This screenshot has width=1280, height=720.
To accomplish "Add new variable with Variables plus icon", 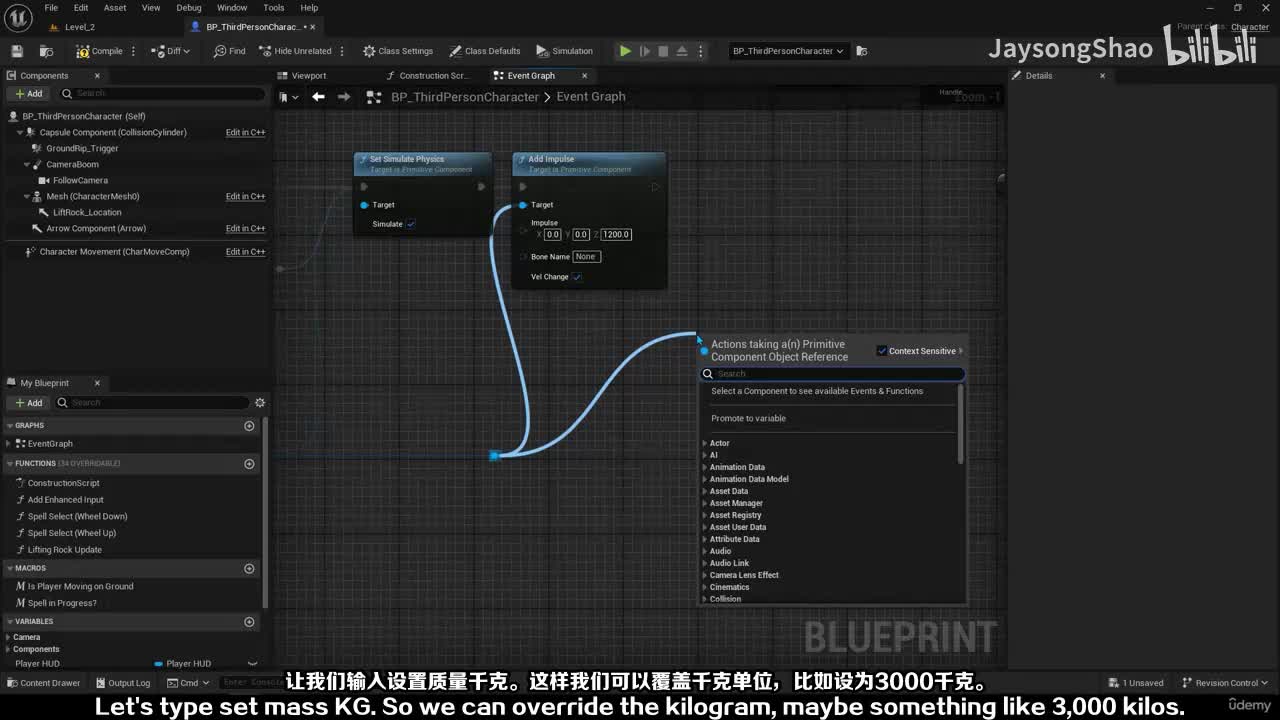I will (249, 622).
